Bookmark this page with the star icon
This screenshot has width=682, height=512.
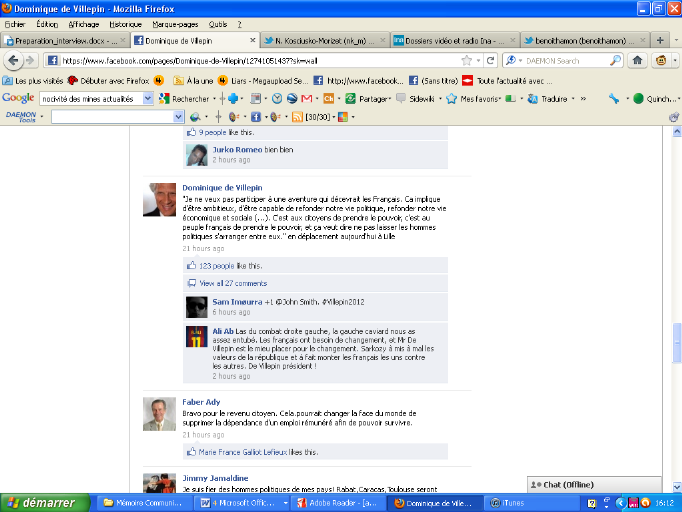pos(467,60)
